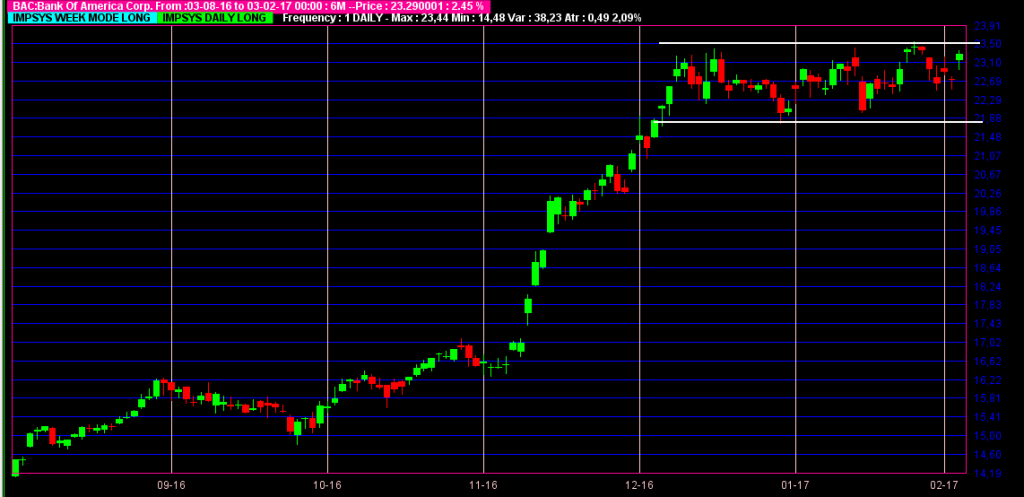This screenshot has width=1024, height=497.
Task: Click the Frequency 1 DAILY stats text
Action: [x=462, y=18]
